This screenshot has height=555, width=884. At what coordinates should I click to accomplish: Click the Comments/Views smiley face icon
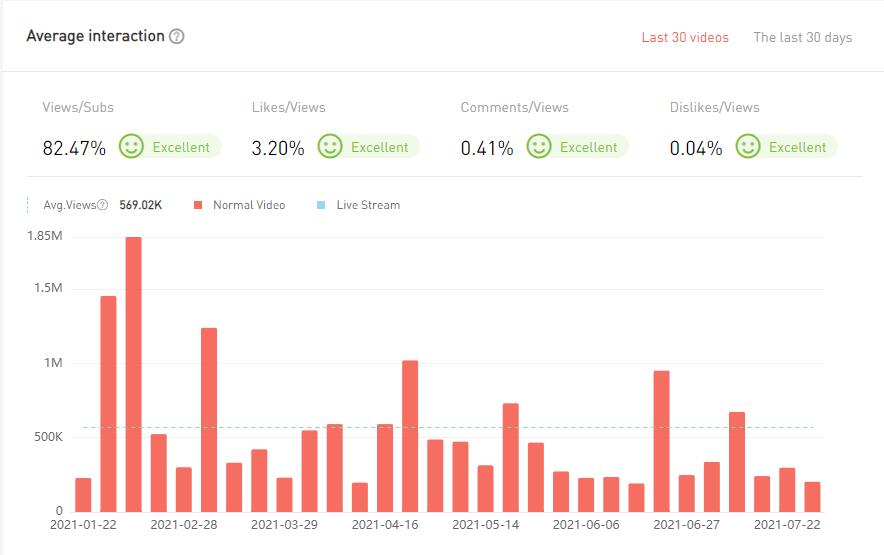539,147
